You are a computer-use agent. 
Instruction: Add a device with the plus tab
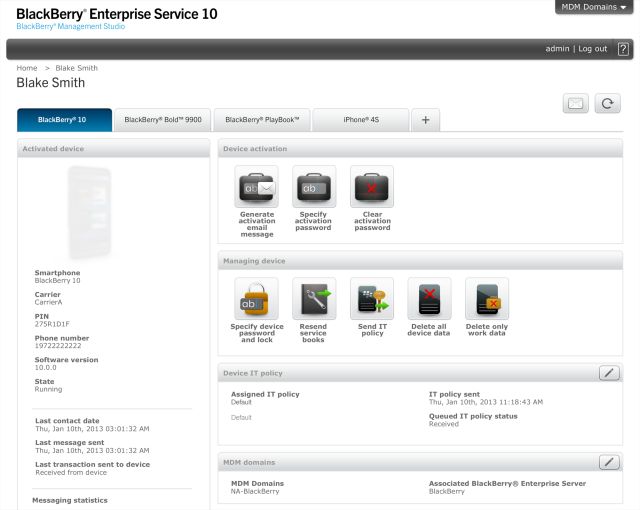click(x=425, y=120)
